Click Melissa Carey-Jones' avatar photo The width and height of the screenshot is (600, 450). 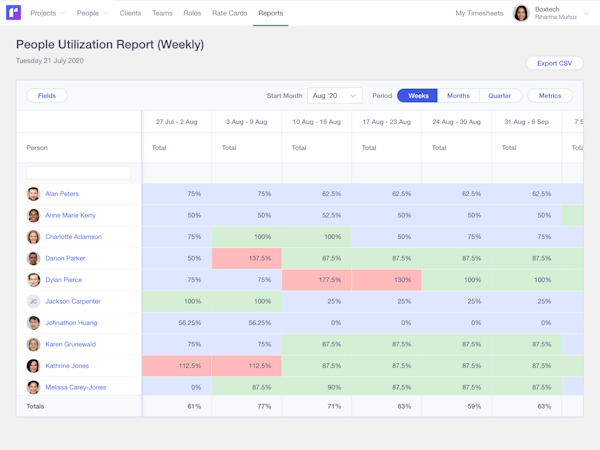pos(33,387)
